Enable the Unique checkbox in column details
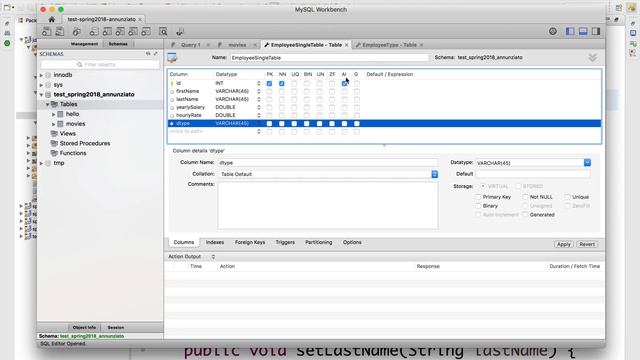This screenshot has width=640, height=360. point(567,197)
